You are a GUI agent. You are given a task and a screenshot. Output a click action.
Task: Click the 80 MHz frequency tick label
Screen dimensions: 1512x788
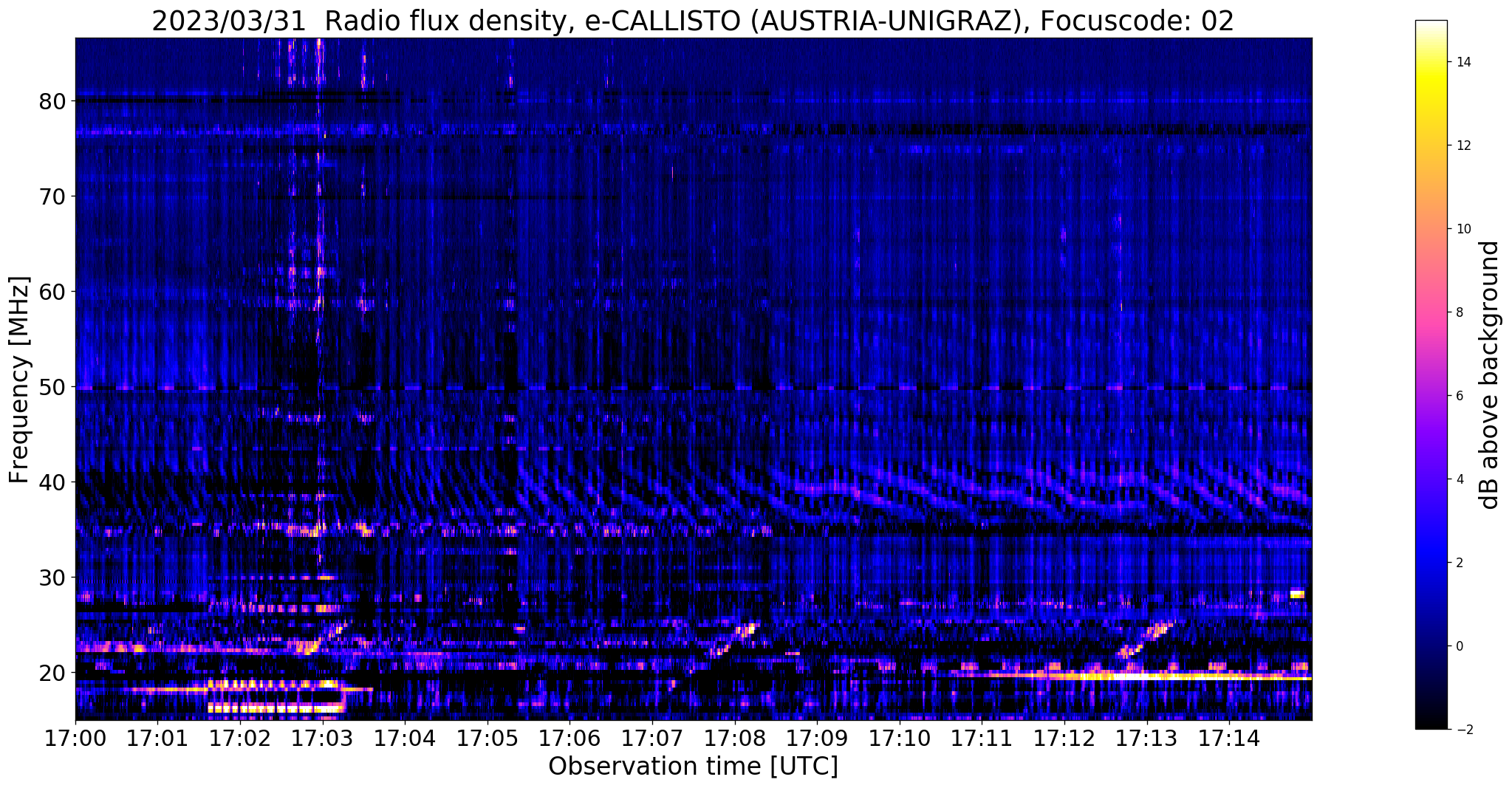click(x=52, y=101)
